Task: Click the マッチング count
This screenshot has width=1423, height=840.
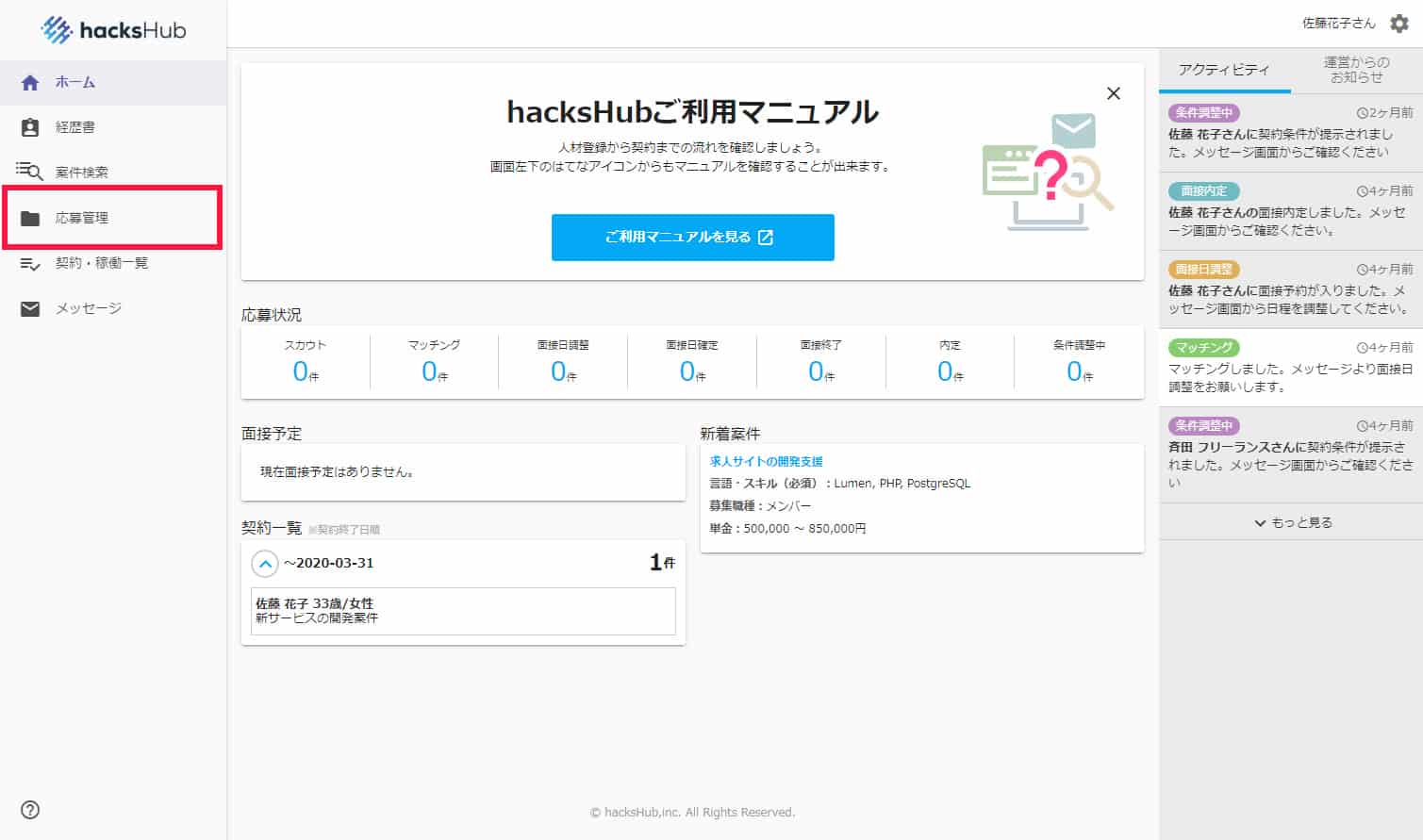Action: click(435, 371)
